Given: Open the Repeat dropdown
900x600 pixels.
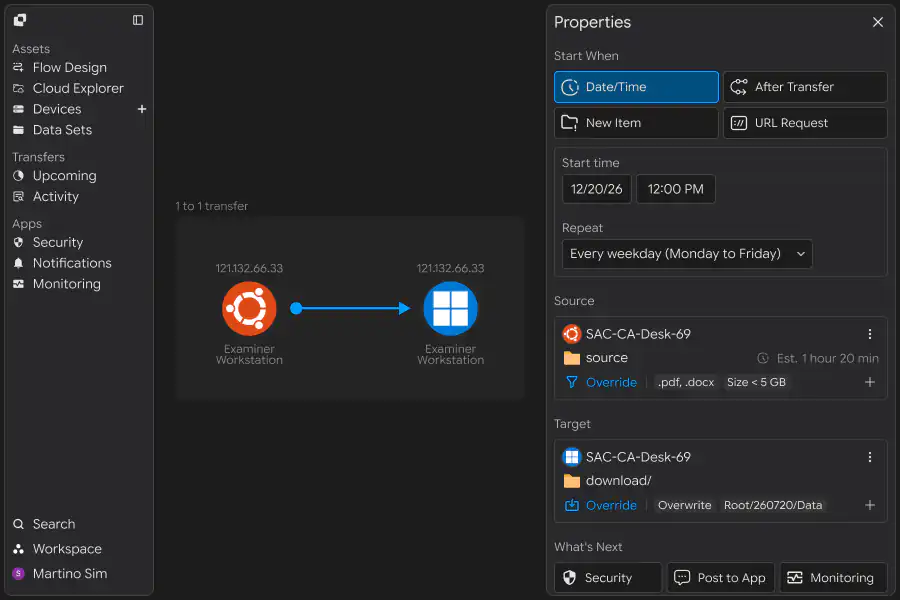Looking at the screenshot, I should pyautogui.click(x=687, y=254).
